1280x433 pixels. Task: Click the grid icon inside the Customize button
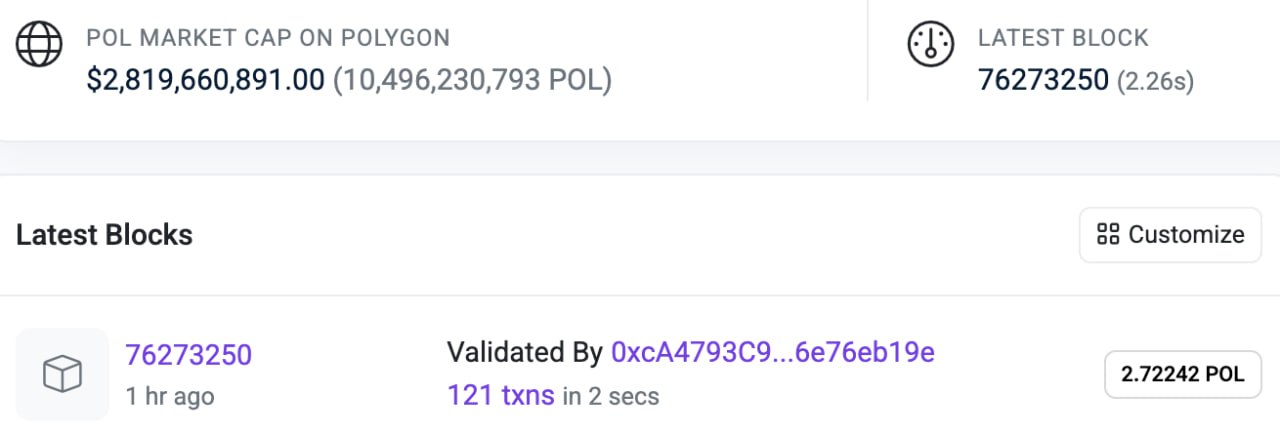[1107, 235]
